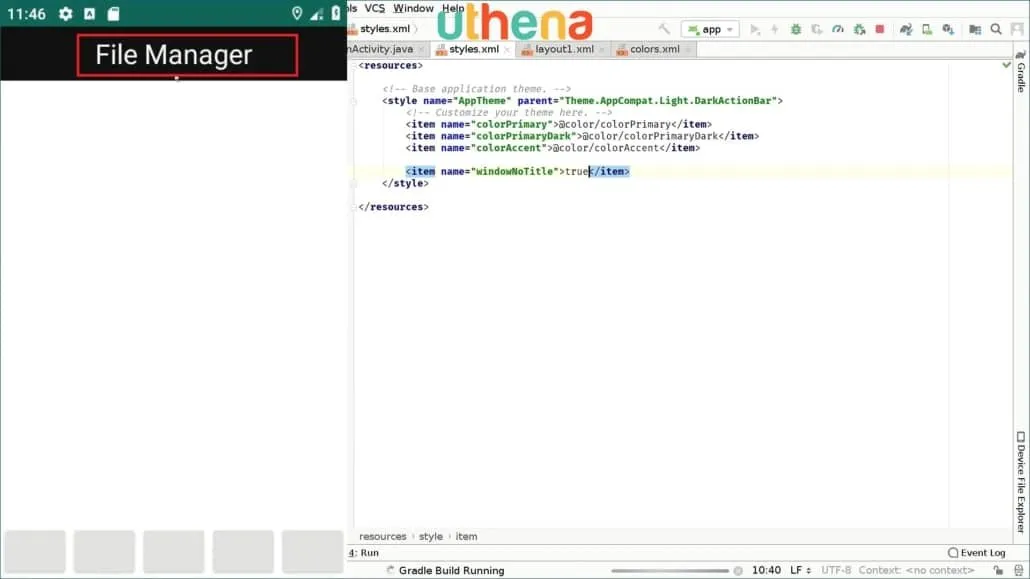This screenshot has width=1030, height=579.
Task: Click the settings gear in emulator status bar
Action: click(65, 14)
